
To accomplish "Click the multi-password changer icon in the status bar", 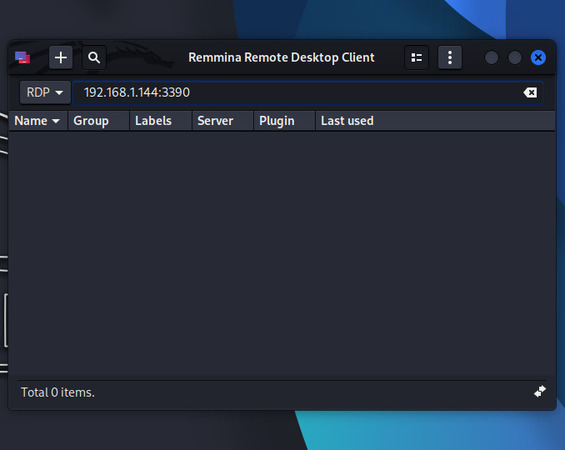I will 540,391.
